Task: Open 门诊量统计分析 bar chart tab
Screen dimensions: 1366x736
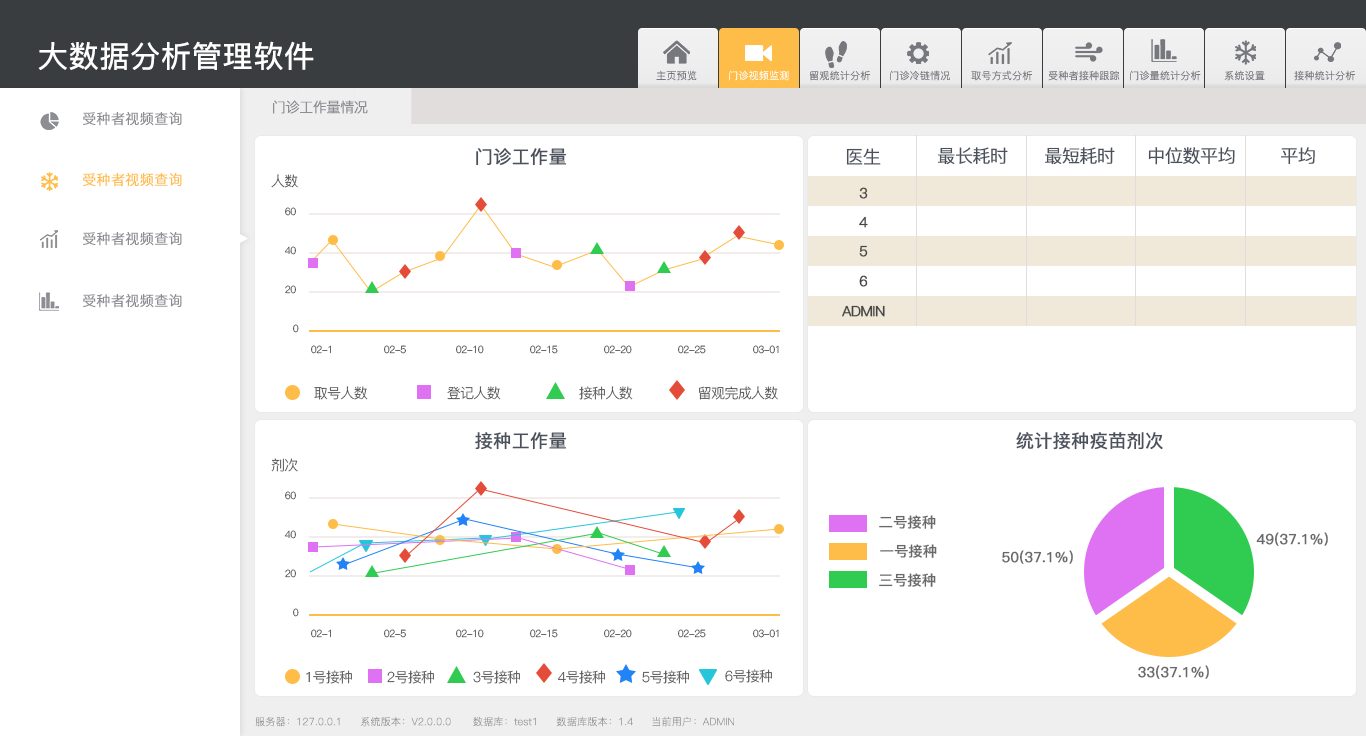Action: 1164,58
